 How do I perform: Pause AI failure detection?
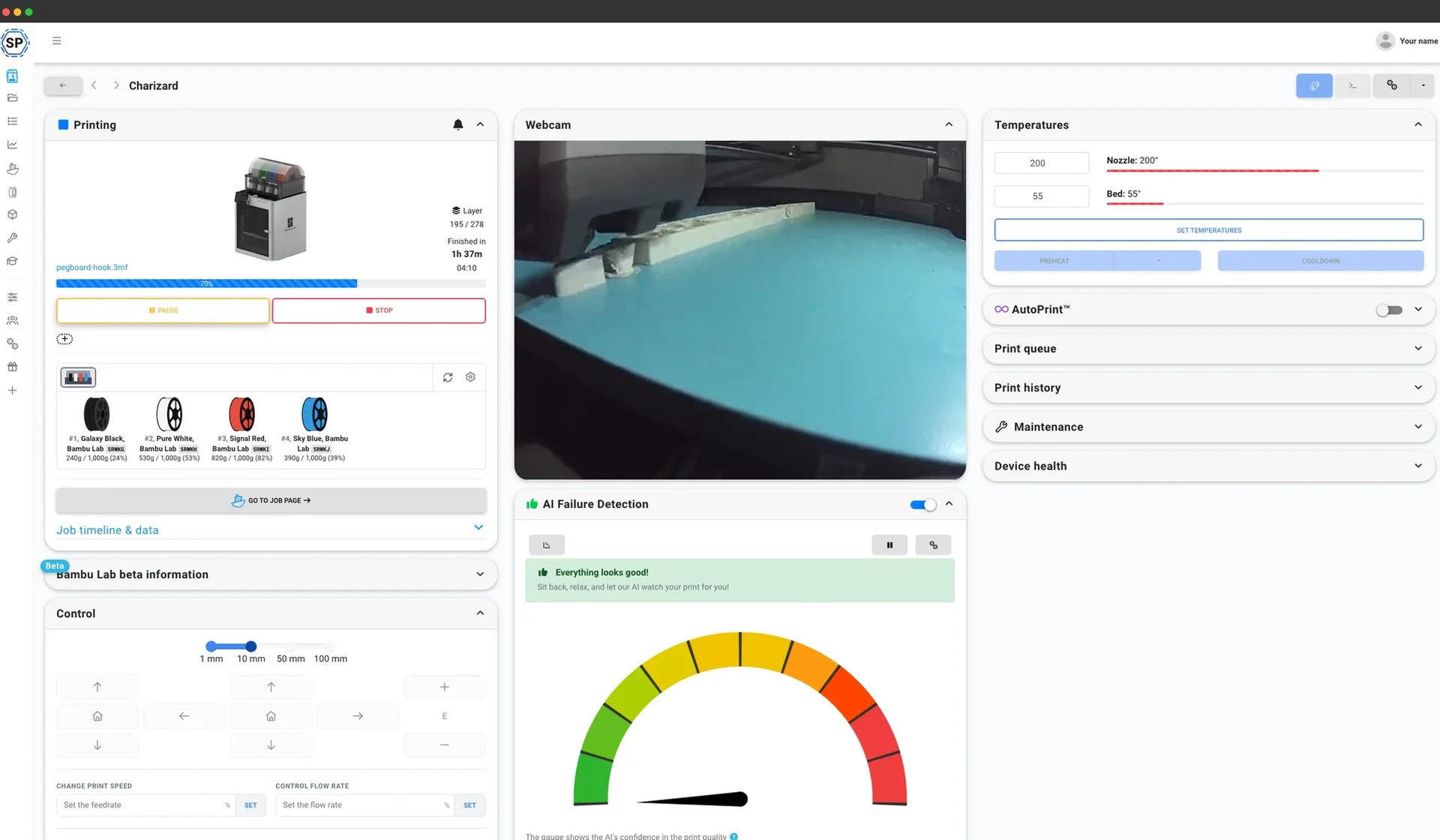pos(889,545)
